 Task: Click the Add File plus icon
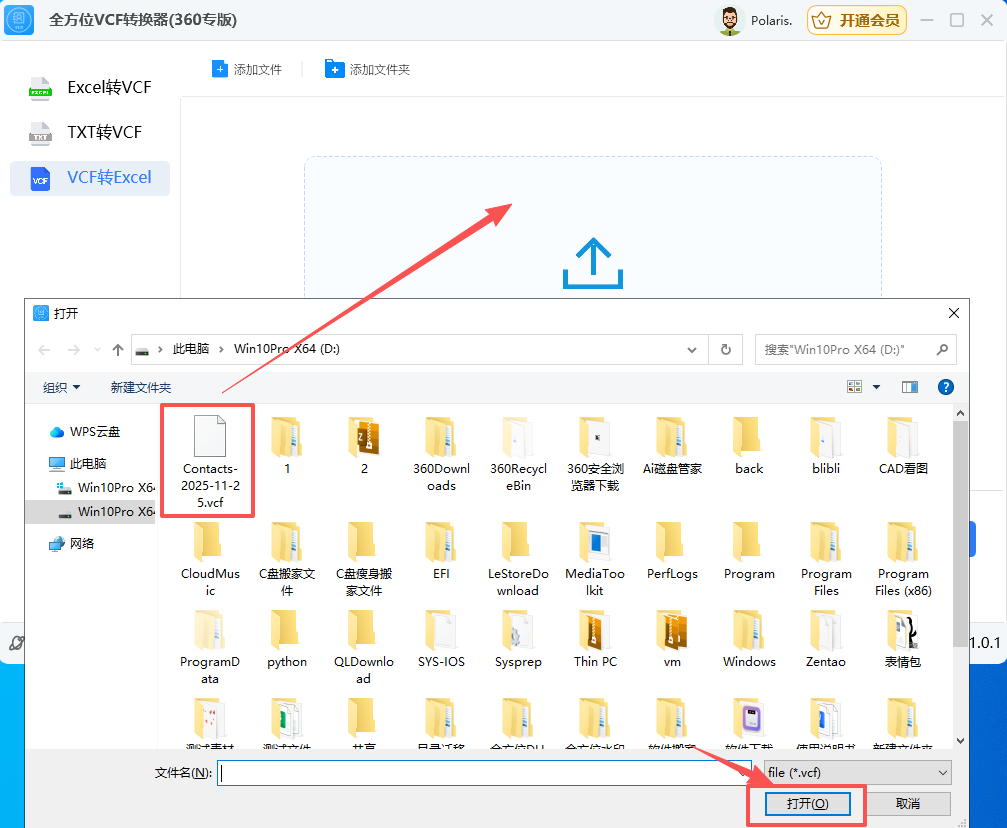point(220,69)
